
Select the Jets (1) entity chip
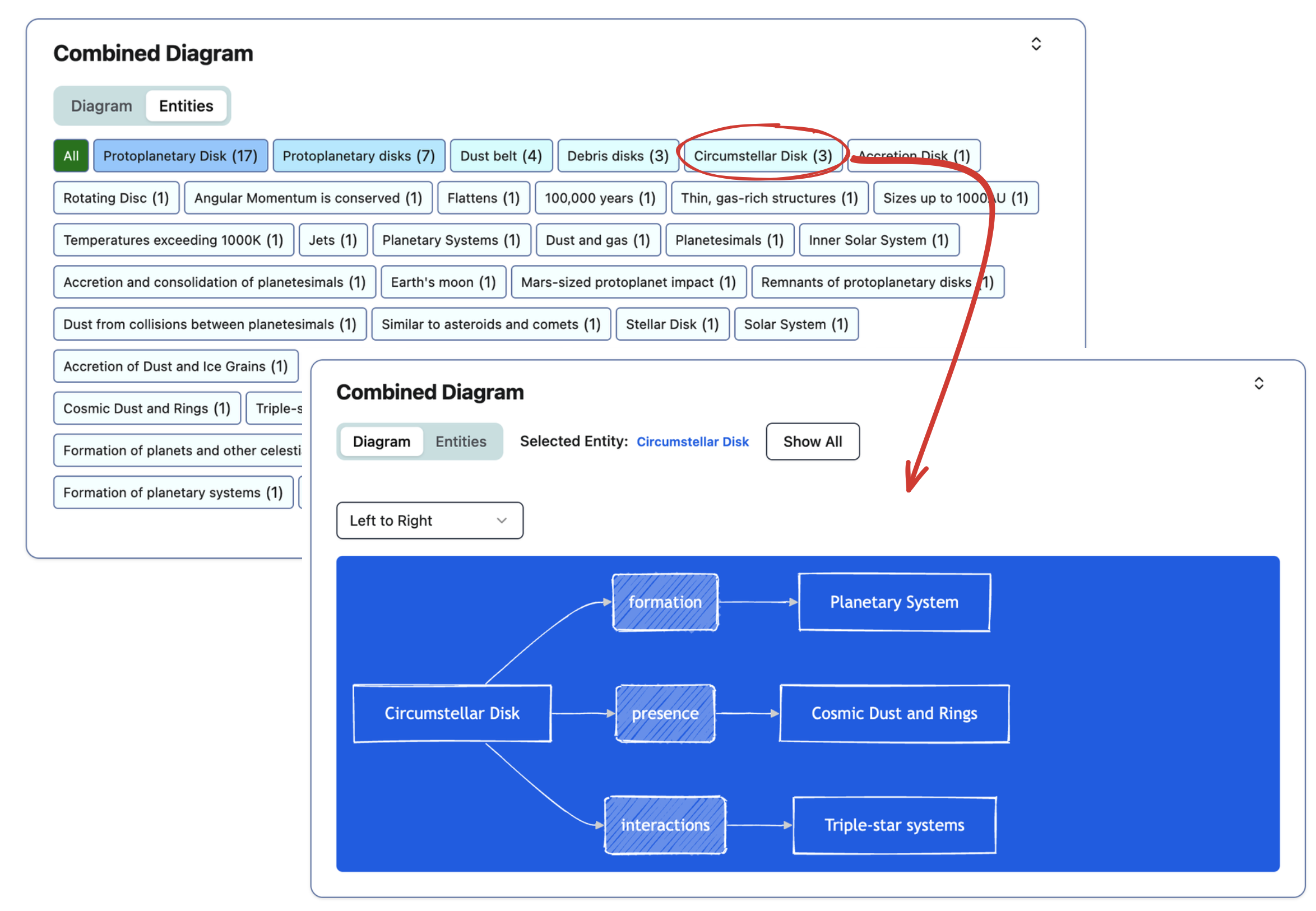tap(332, 240)
